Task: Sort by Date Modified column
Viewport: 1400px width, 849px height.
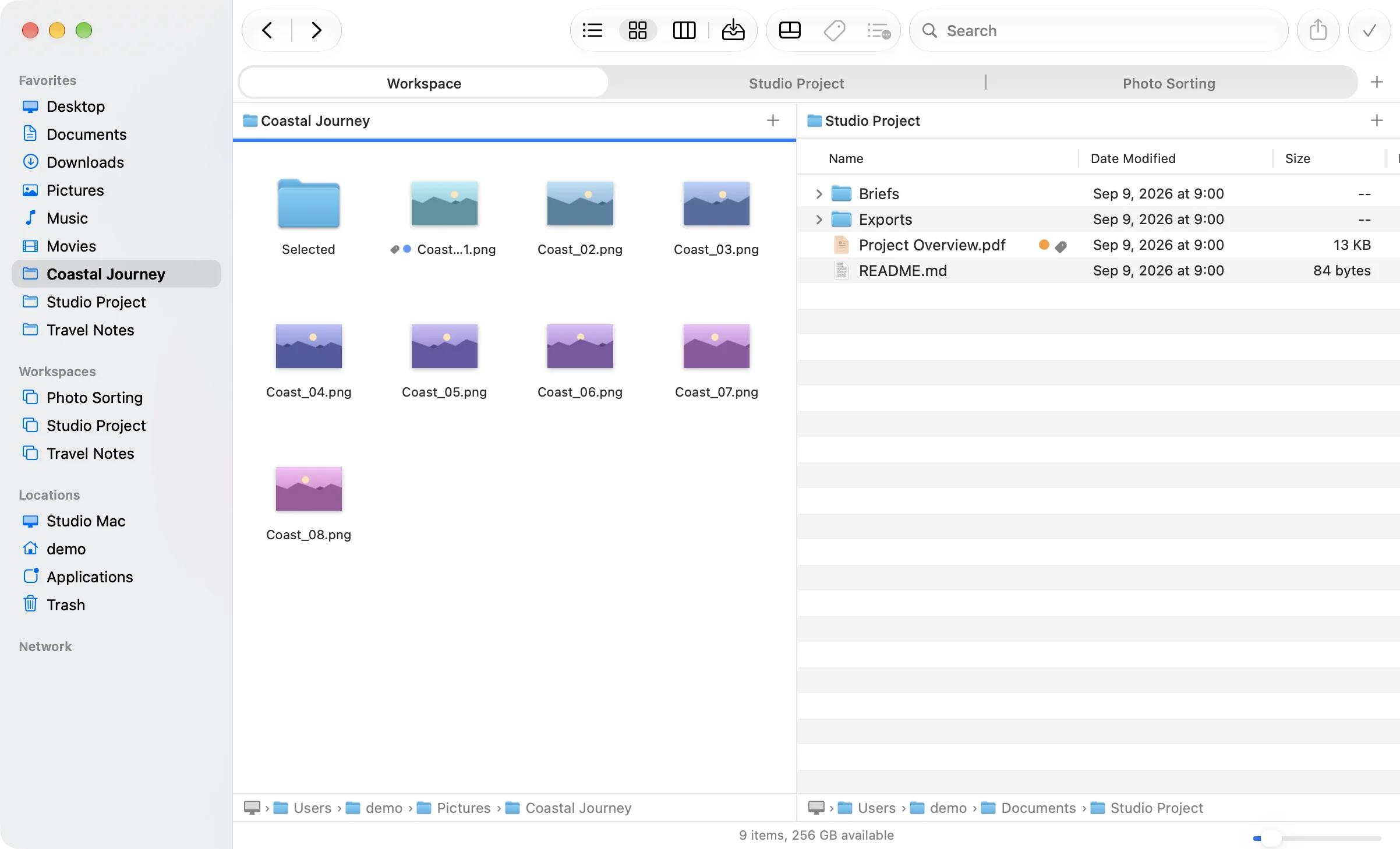Action: click(x=1133, y=158)
